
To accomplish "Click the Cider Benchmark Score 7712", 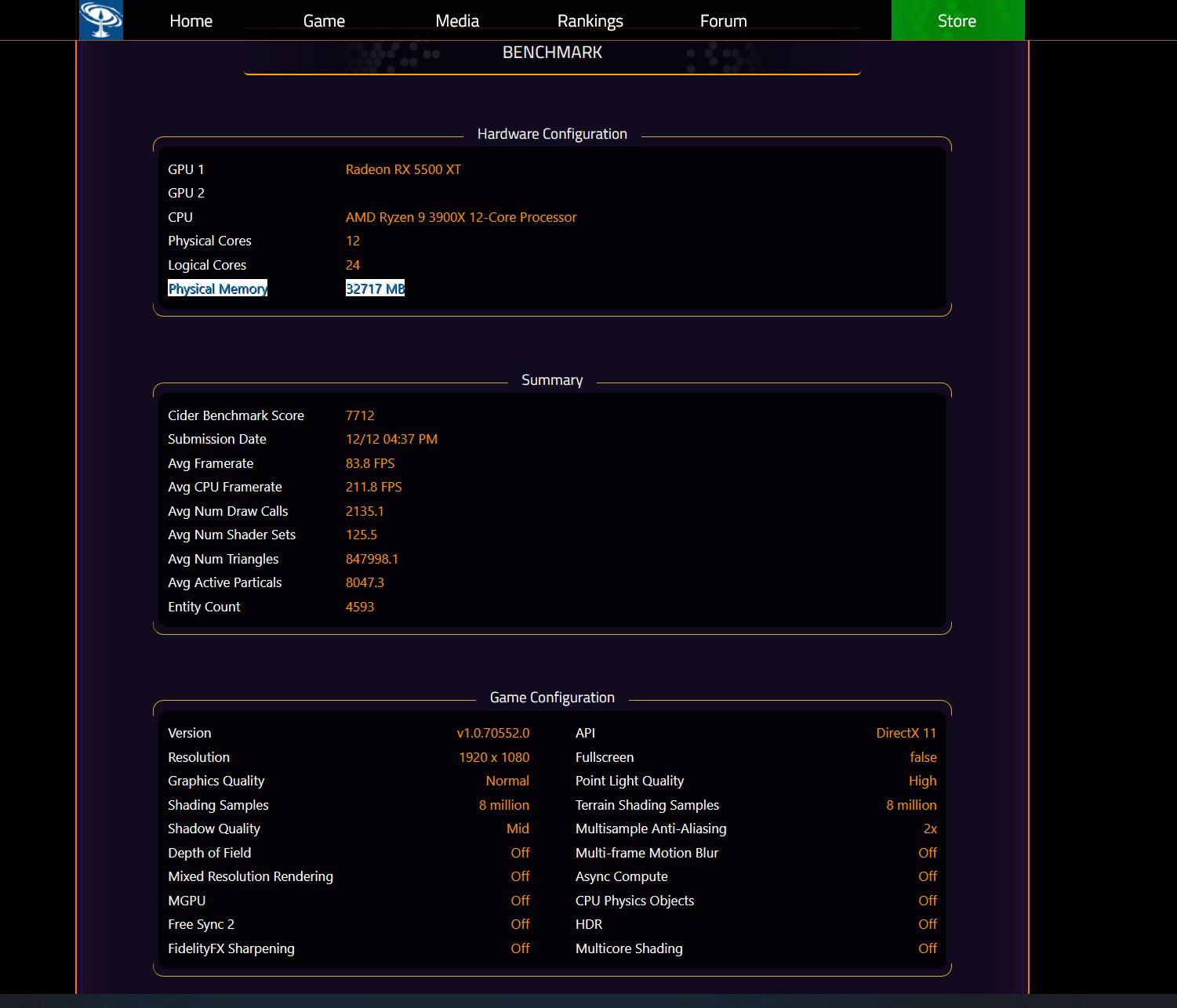I will (x=360, y=415).
